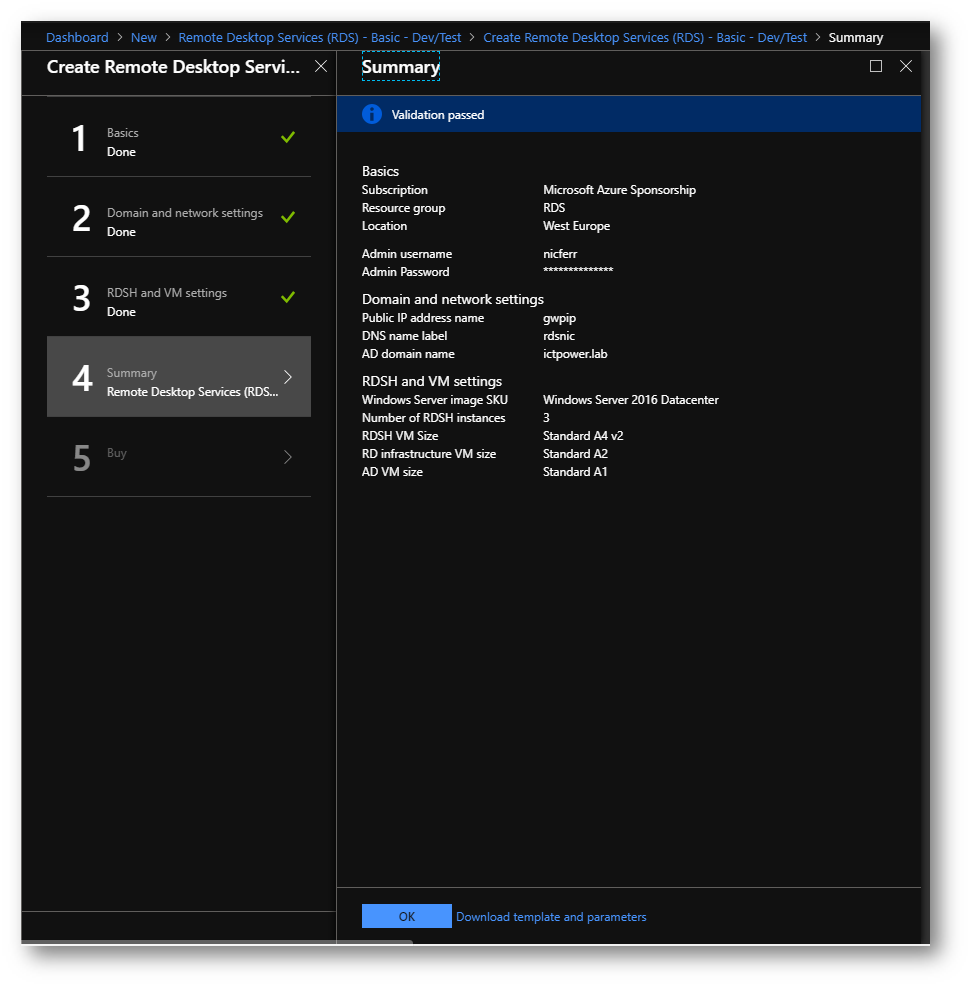The width and height of the screenshot is (972, 988).
Task: Close the Create Remote Desktop Services blade
Action: (x=321, y=66)
